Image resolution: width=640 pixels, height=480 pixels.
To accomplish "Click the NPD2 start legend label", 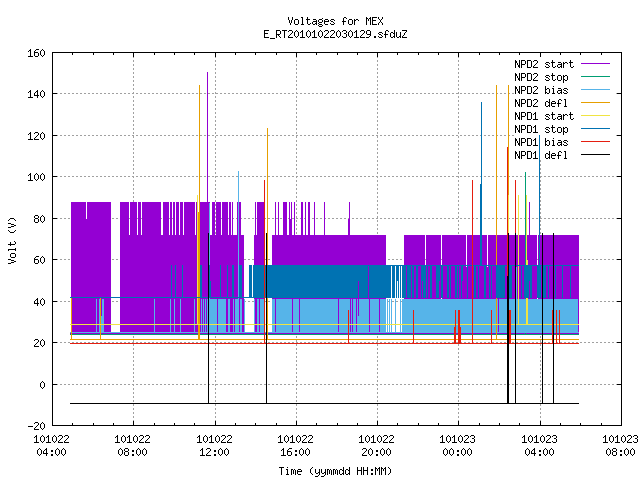I will pos(544,64).
